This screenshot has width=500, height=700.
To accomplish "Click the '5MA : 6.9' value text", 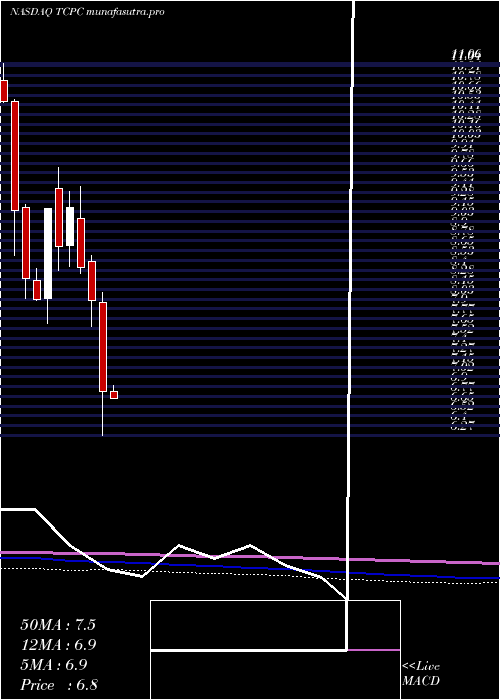I will (54, 665).
